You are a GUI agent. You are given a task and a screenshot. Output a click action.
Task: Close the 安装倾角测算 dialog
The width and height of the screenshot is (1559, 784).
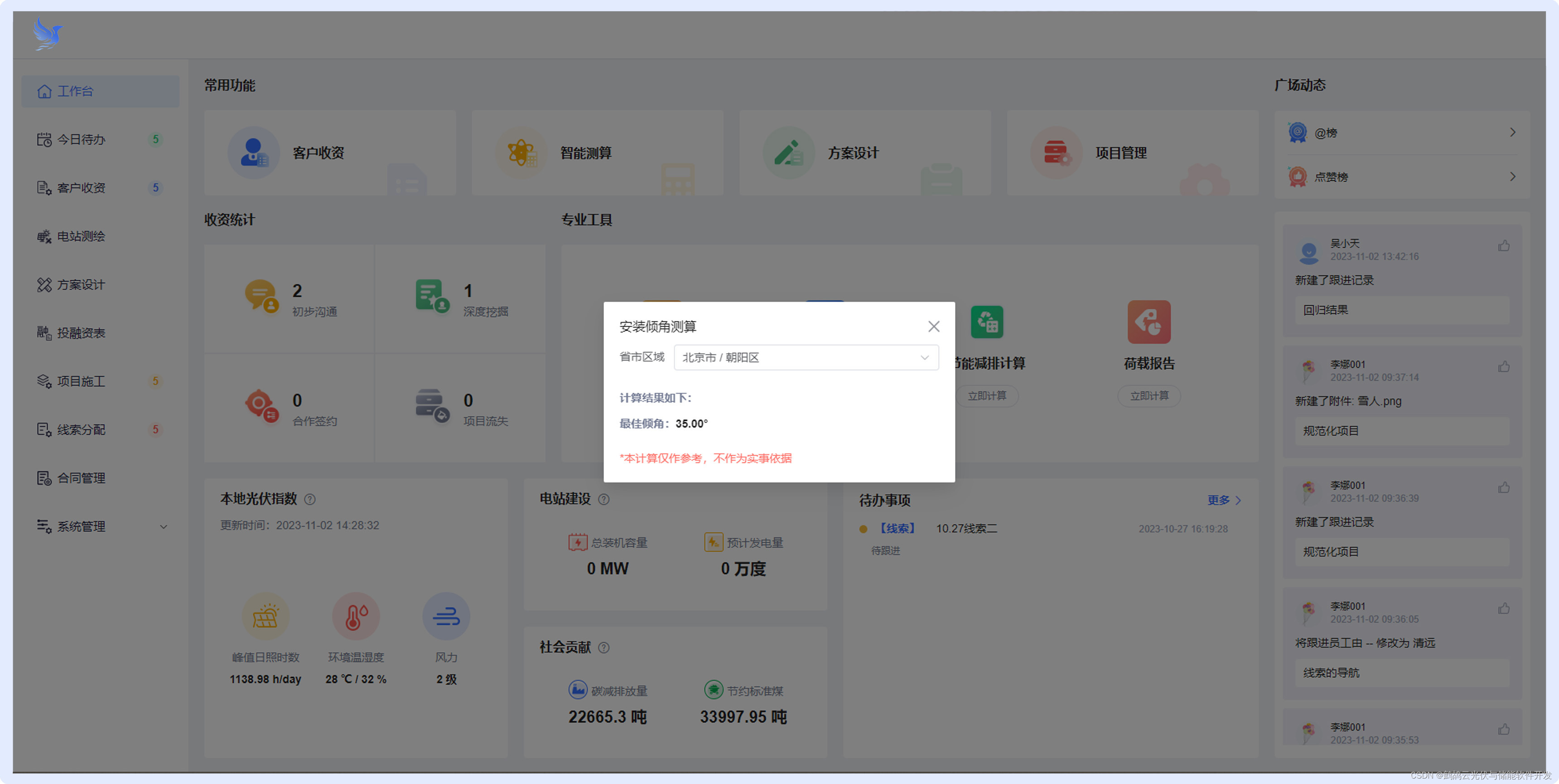pyautogui.click(x=933, y=327)
